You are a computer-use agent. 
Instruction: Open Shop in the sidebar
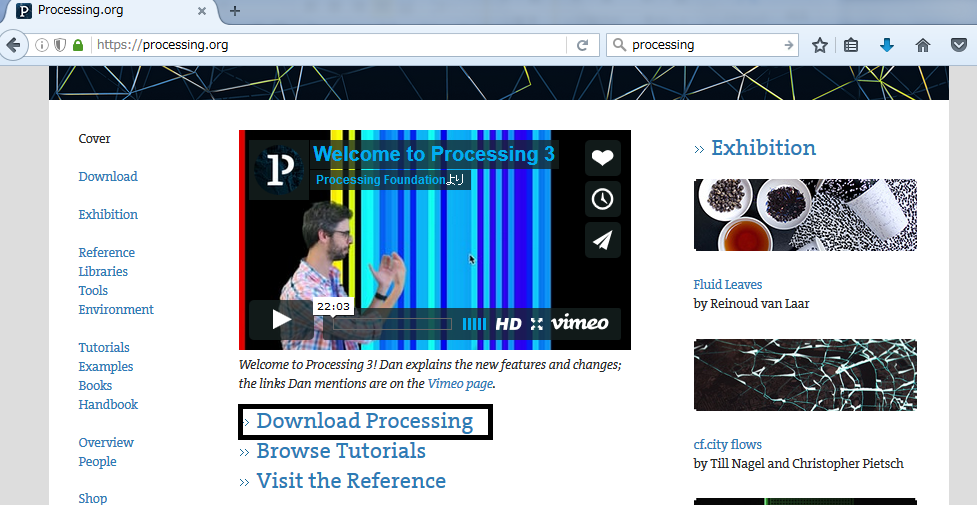coord(93,498)
